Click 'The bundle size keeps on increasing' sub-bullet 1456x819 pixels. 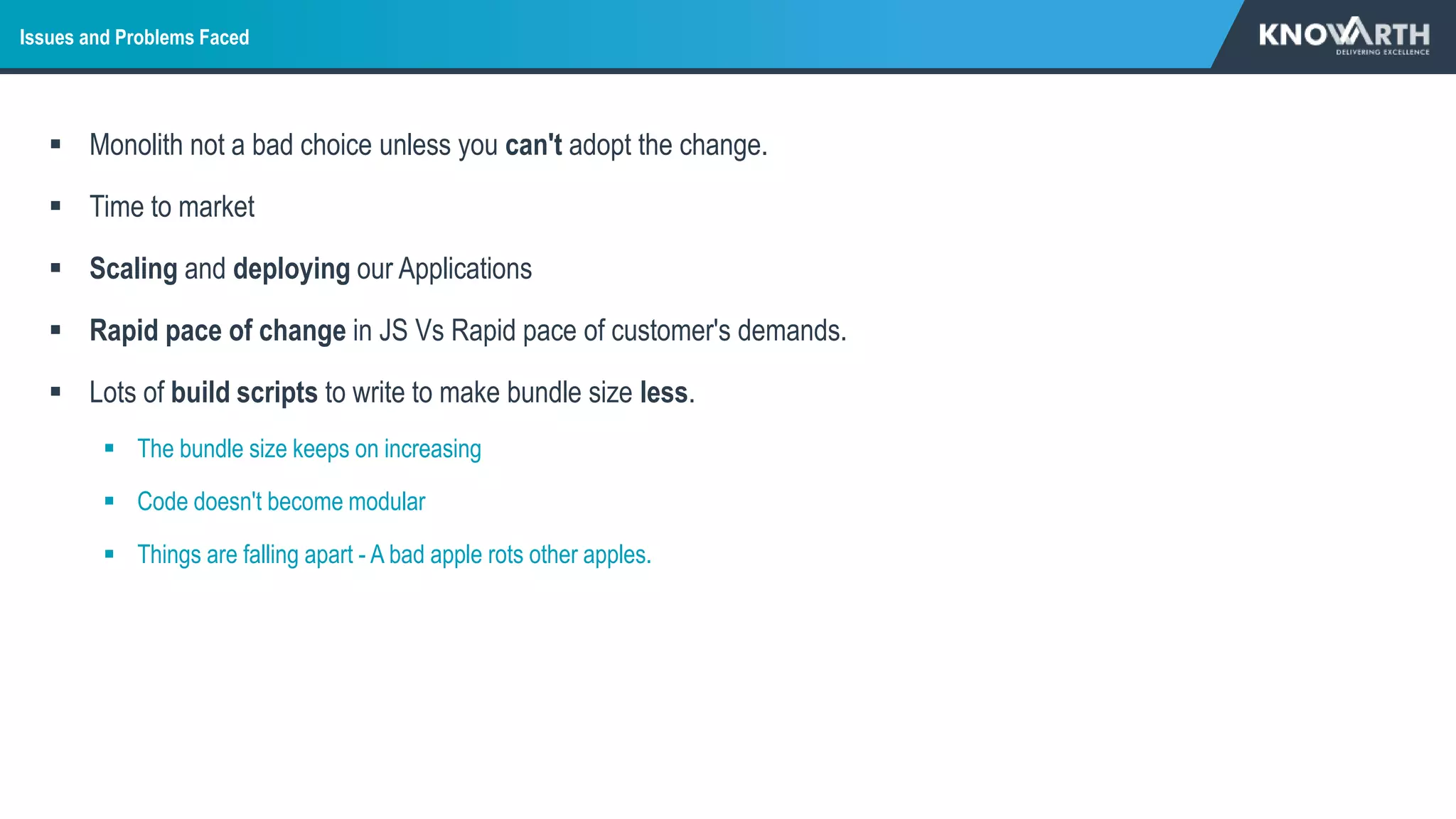click(x=309, y=449)
